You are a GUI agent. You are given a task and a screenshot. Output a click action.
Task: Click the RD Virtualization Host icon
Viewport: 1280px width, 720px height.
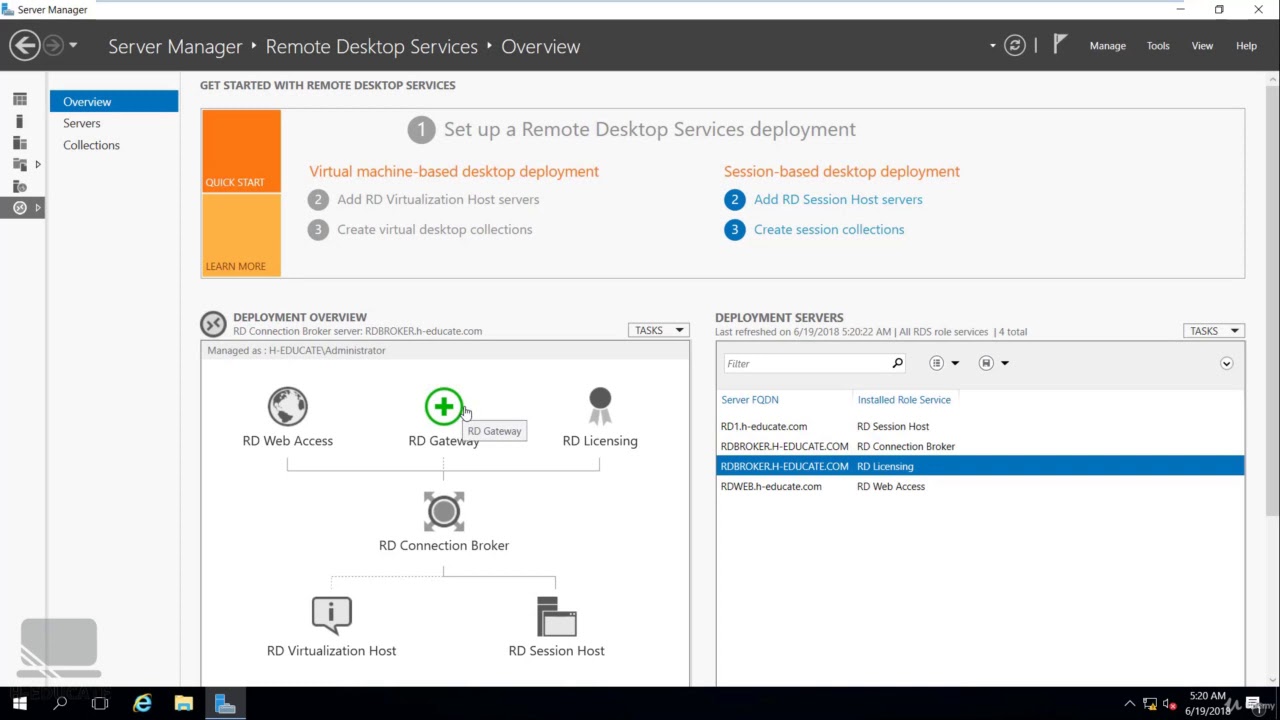click(x=331, y=616)
